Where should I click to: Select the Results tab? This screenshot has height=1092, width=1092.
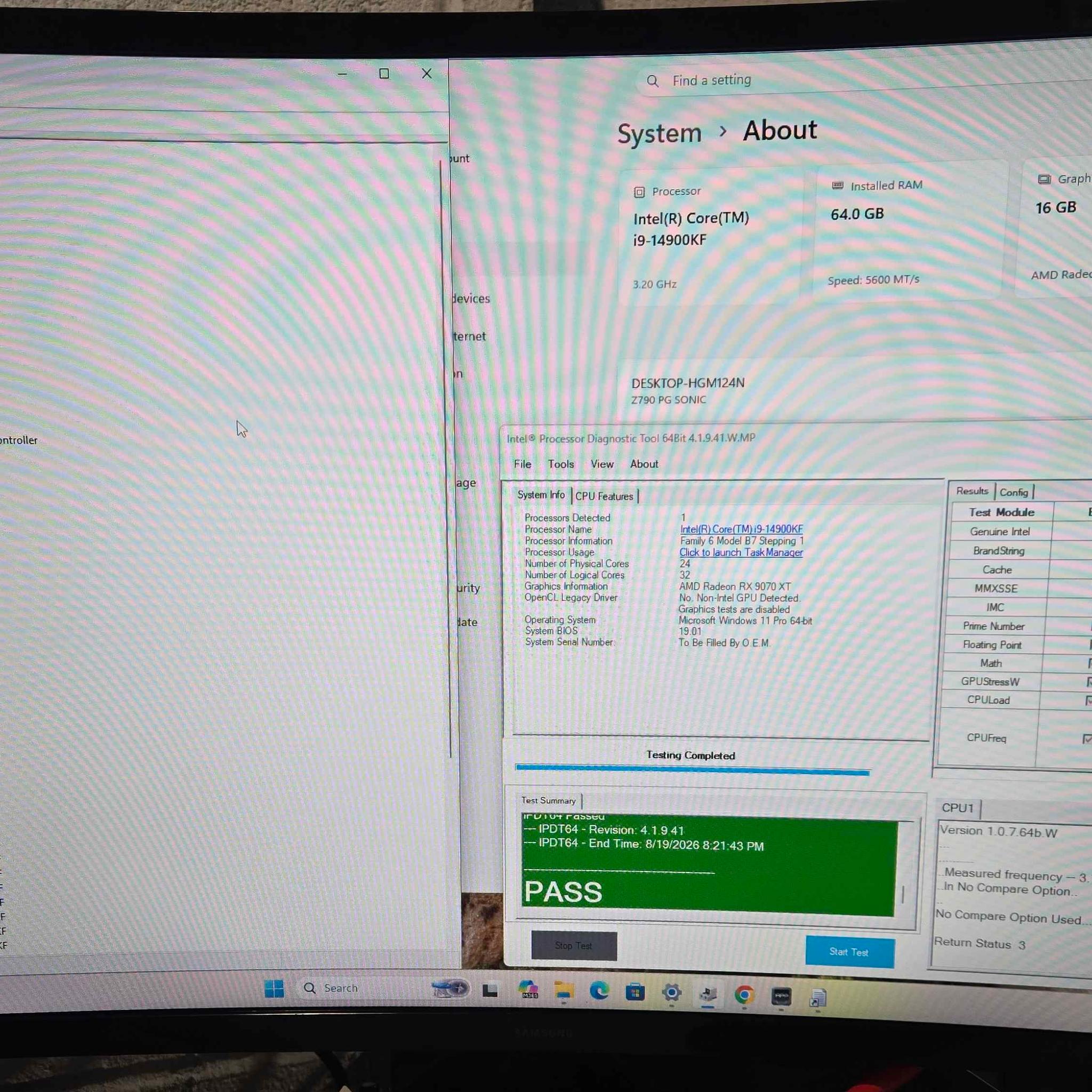(972, 491)
